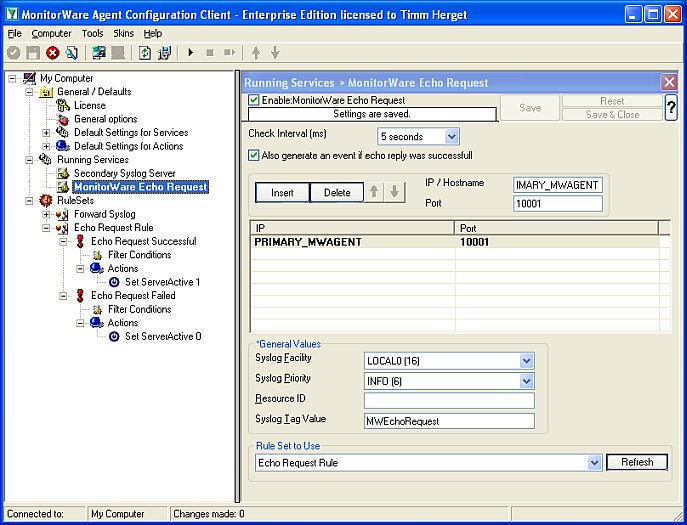Click the My Computer icon in tree
The image size is (687, 525).
tap(29, 78)
